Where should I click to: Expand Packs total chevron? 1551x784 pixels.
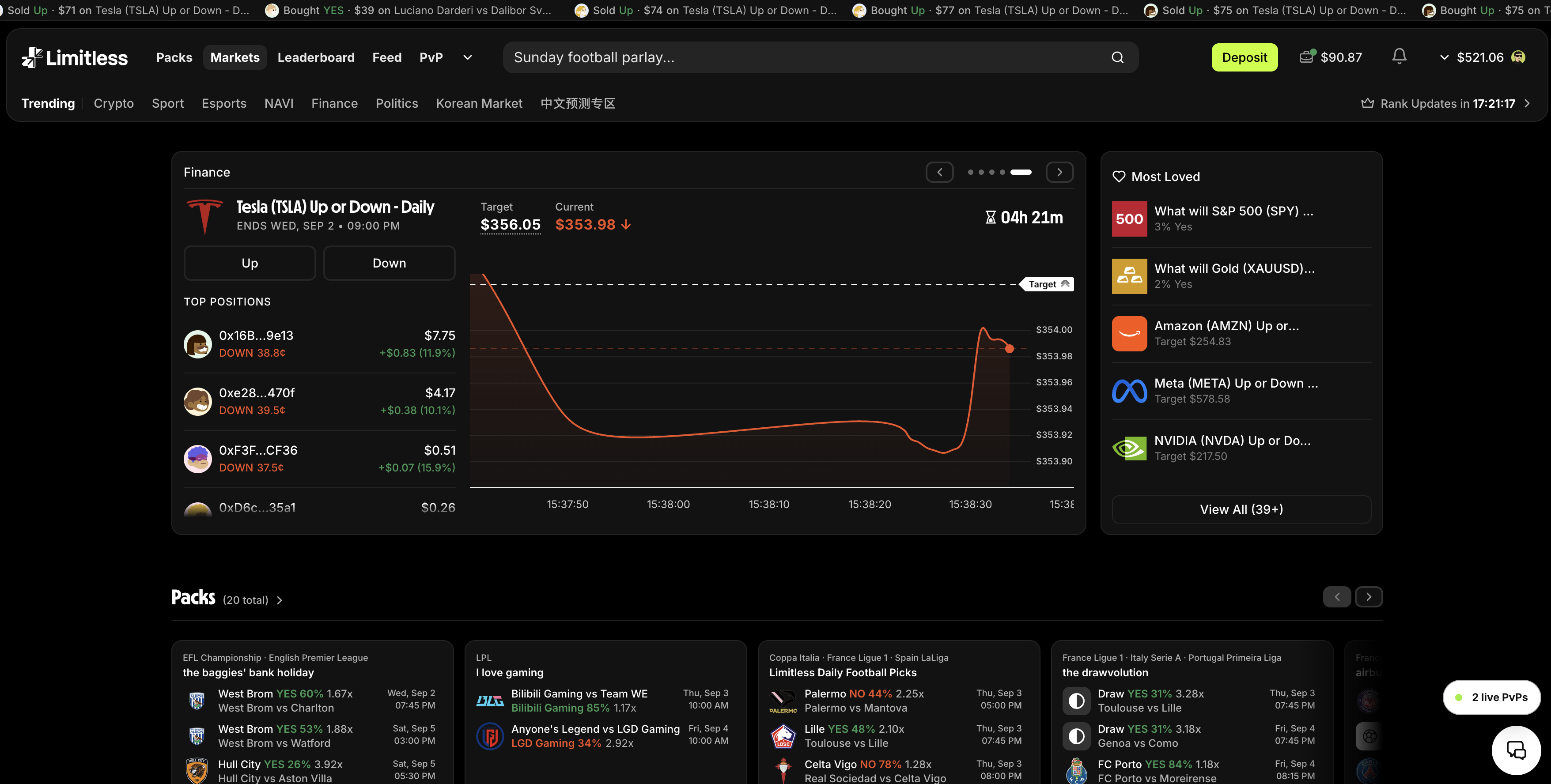pos(280,600)
